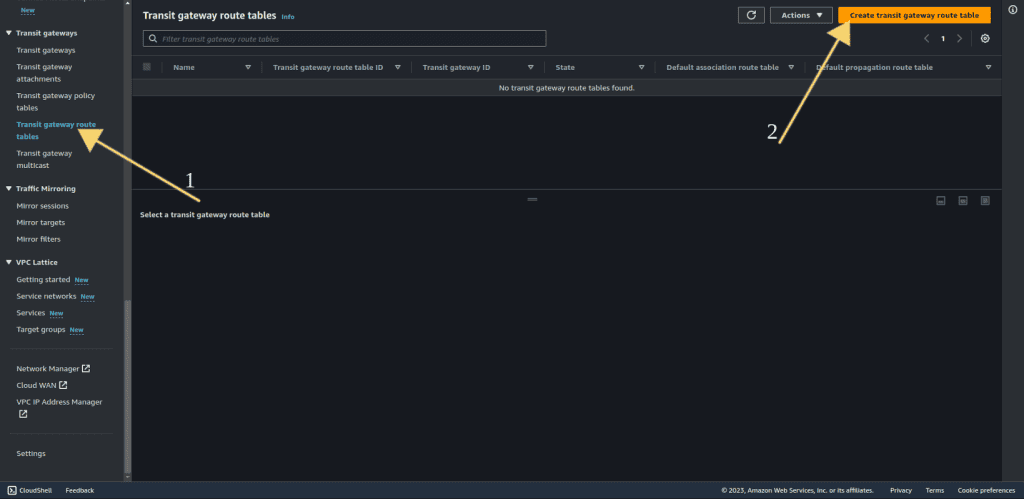
Task: Click the CloudShell terminal icon
Action: 12,491
